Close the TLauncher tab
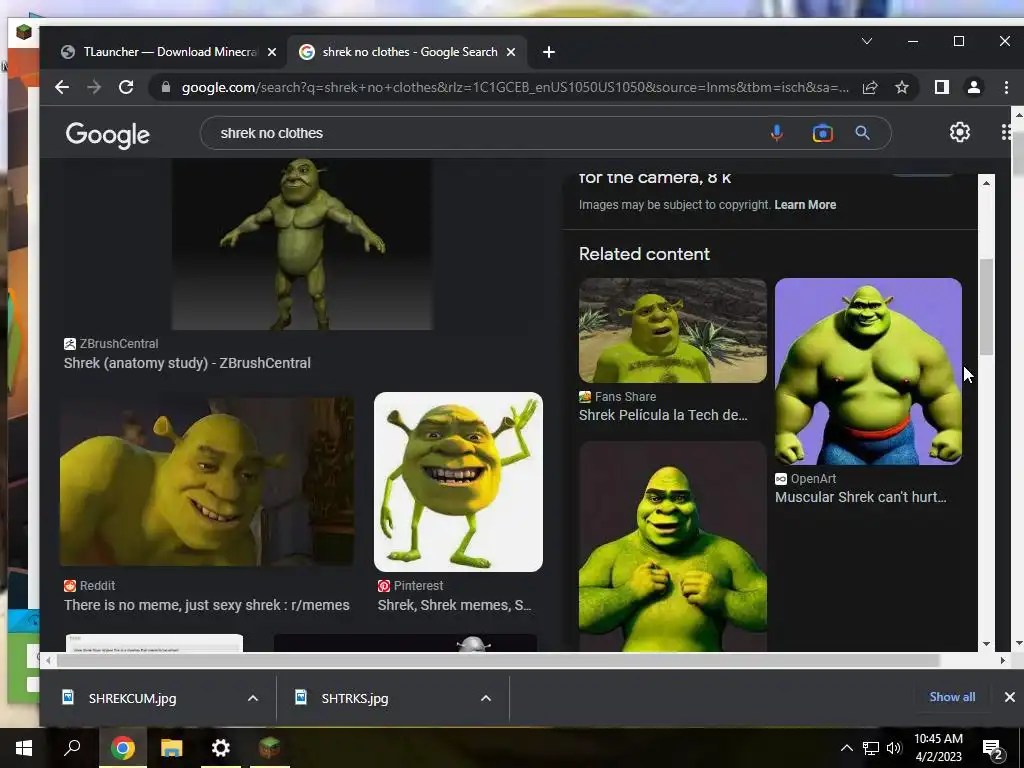 [272, 52]
